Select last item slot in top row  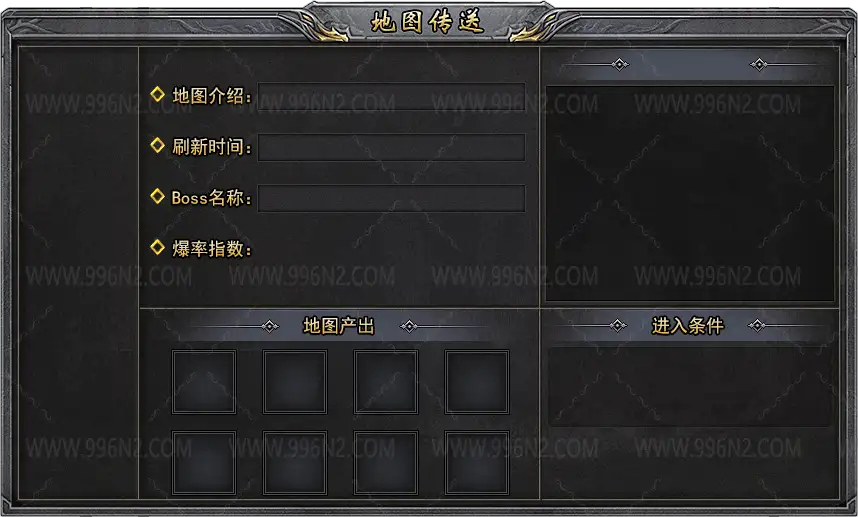477,382
